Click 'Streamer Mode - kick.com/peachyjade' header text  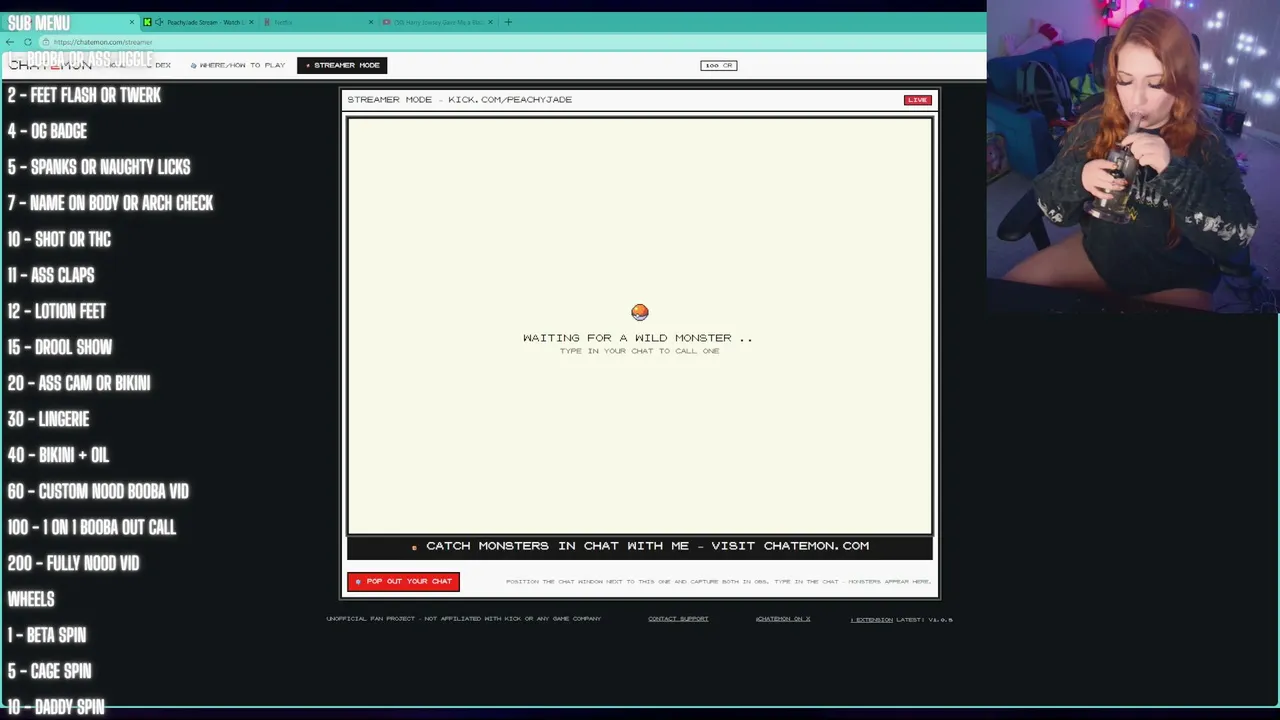pyautogui.click(x=459, y=100)
